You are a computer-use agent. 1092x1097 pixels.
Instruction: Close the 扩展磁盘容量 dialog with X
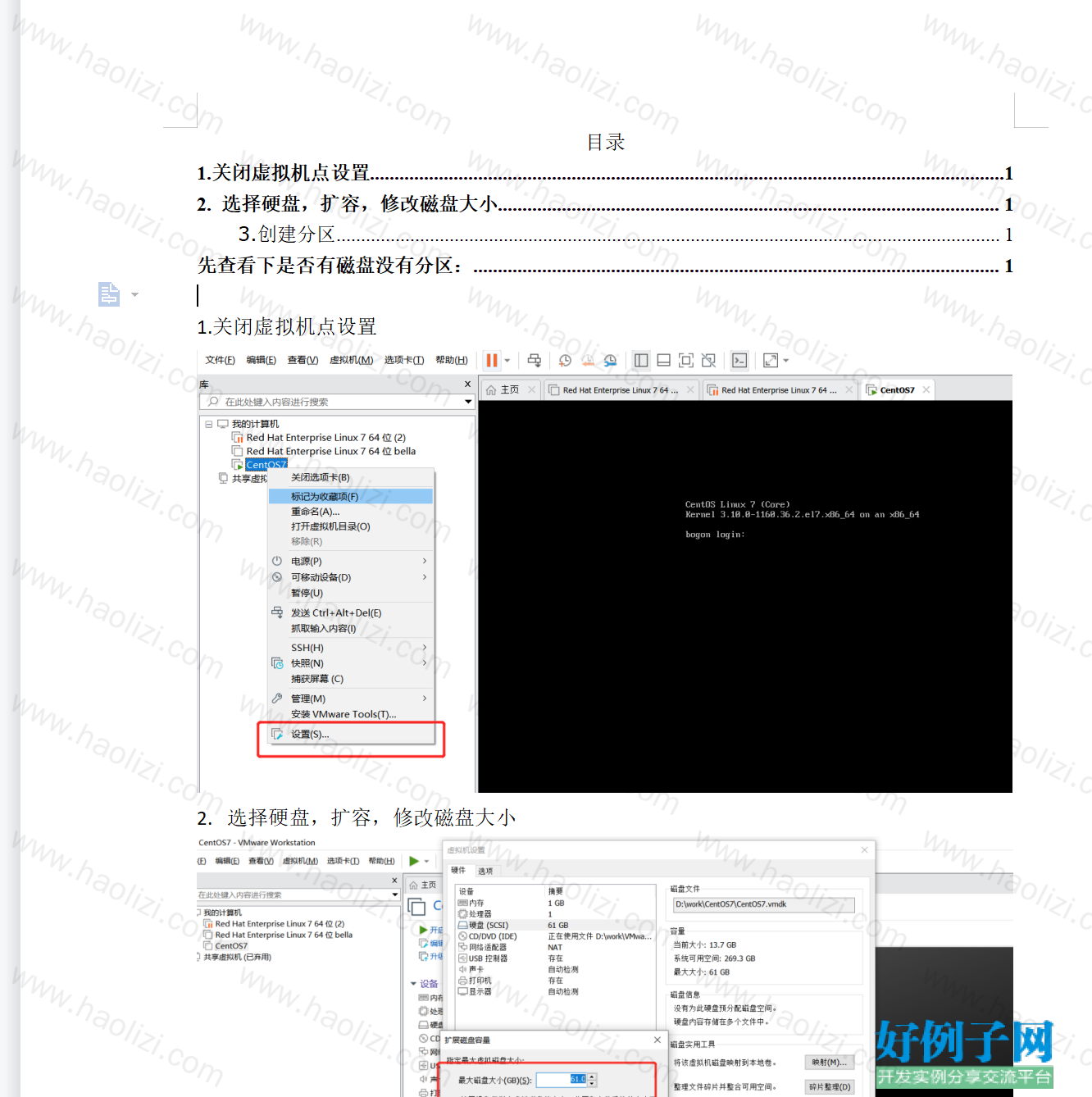(x=657, y=1040)
